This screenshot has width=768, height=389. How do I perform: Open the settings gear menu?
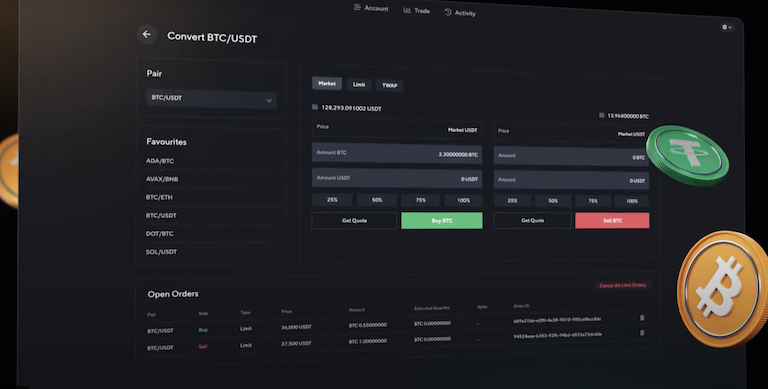pyautogui.click(x=727, y=27)
